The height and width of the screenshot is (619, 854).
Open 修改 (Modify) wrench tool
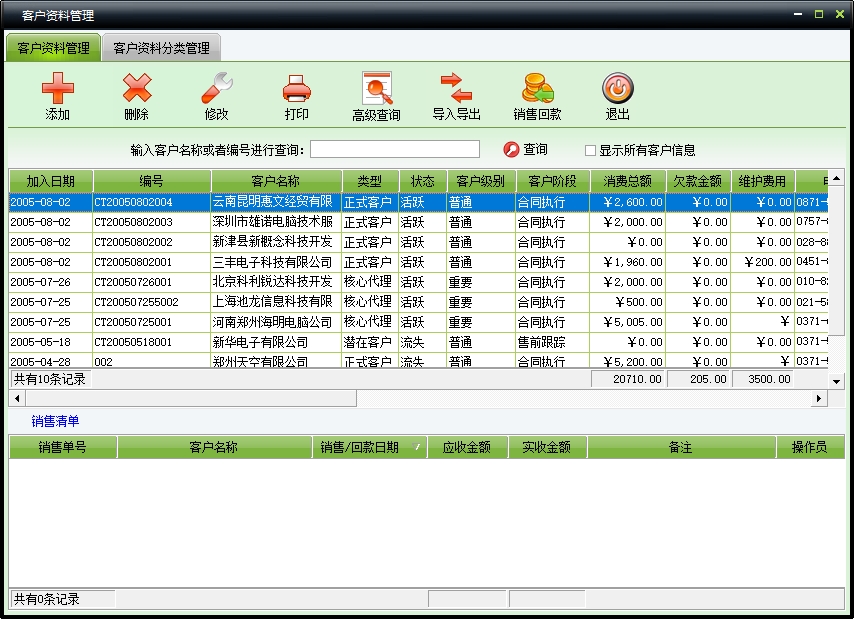point(216,90)
